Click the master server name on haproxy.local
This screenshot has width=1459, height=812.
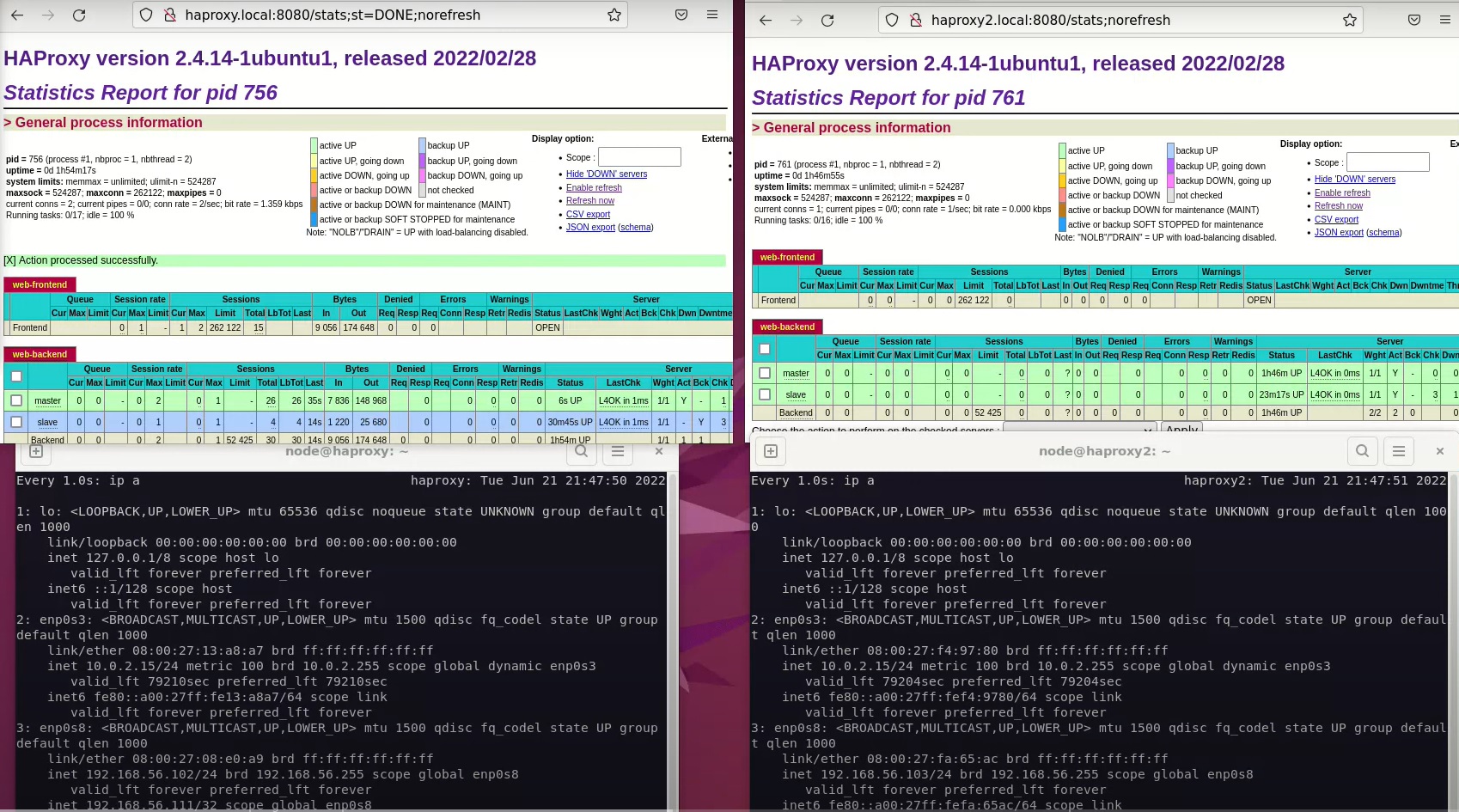tap(47, 400)
